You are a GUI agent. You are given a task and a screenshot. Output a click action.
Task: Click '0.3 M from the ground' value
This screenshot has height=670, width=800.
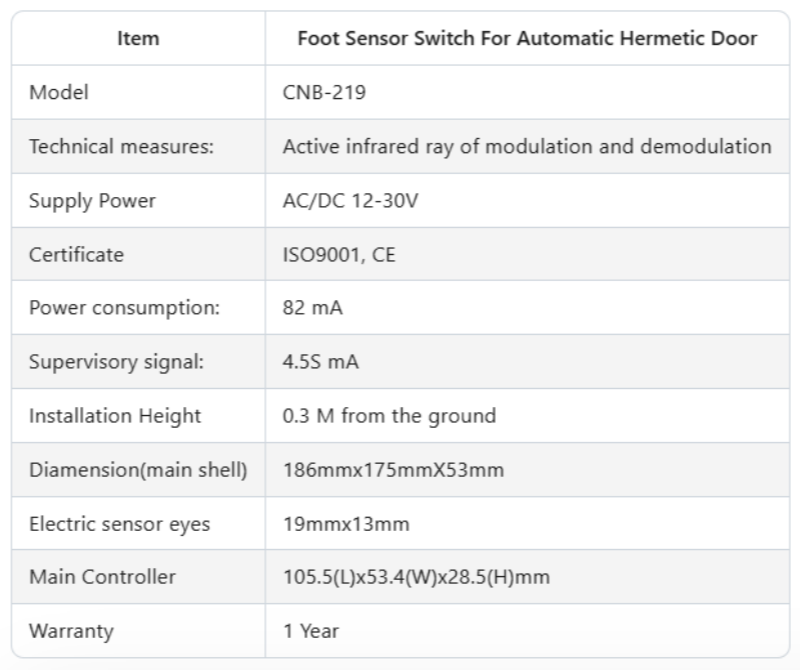389,416
